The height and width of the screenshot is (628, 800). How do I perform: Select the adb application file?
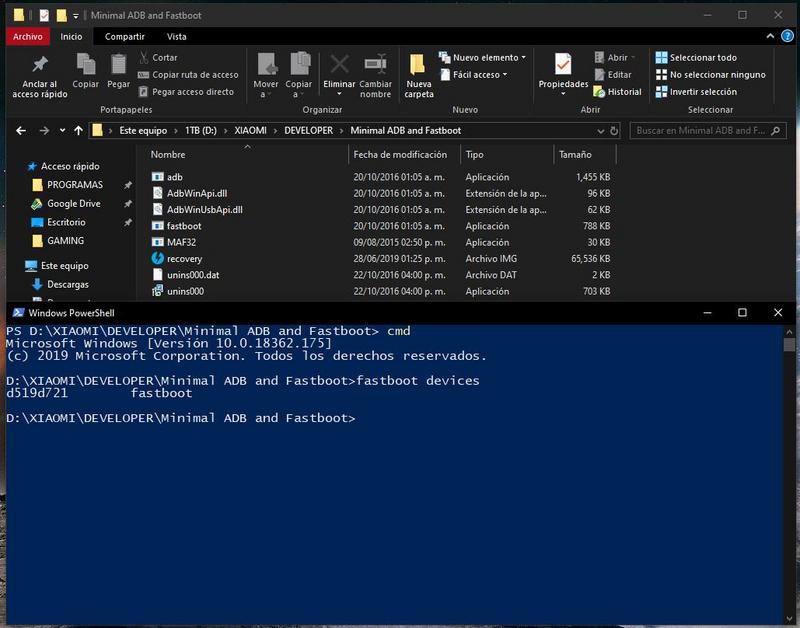[381, 177]
